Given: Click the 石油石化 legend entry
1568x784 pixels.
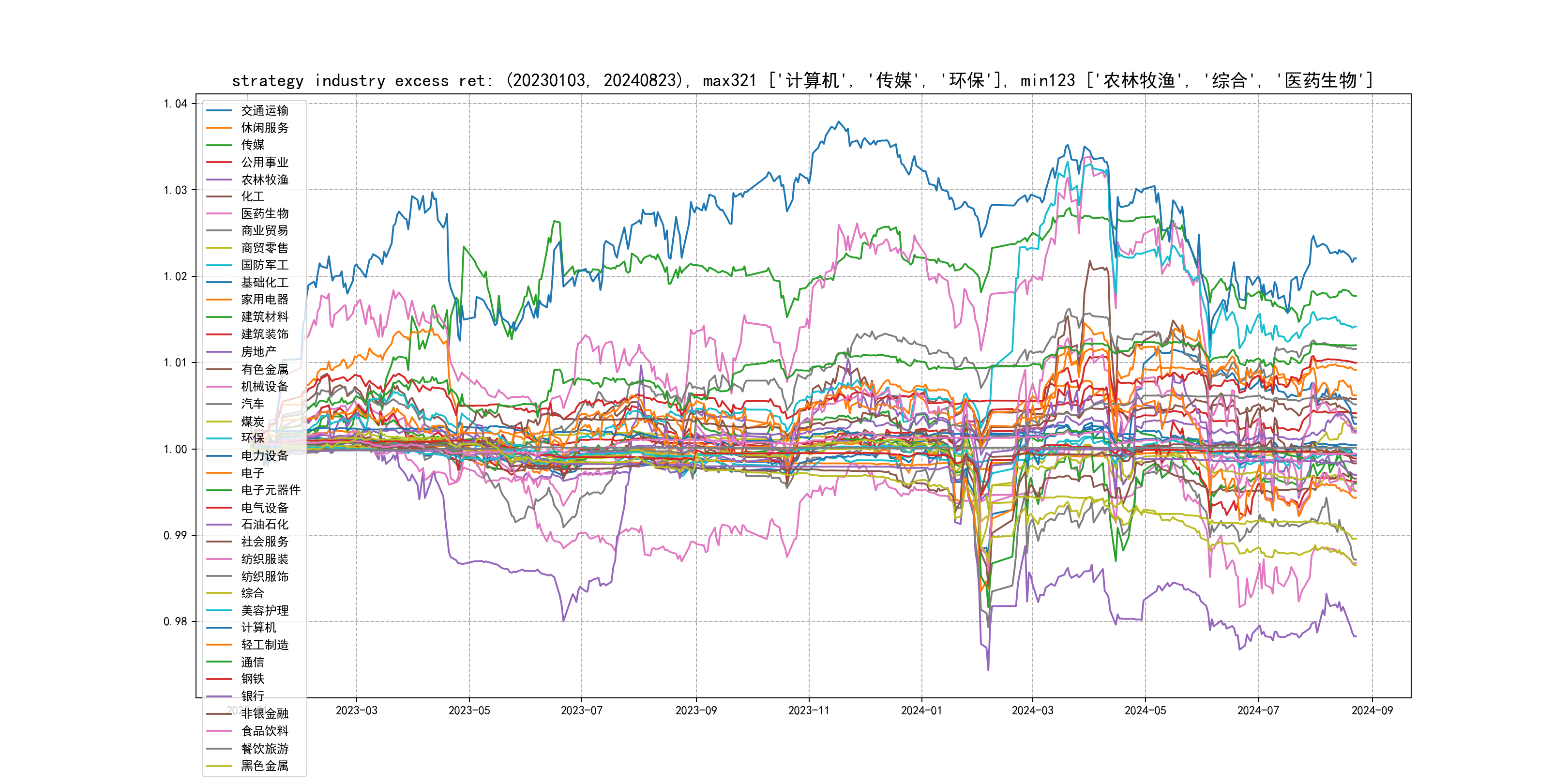Looking at the screenshot, I should click(264, 525).
